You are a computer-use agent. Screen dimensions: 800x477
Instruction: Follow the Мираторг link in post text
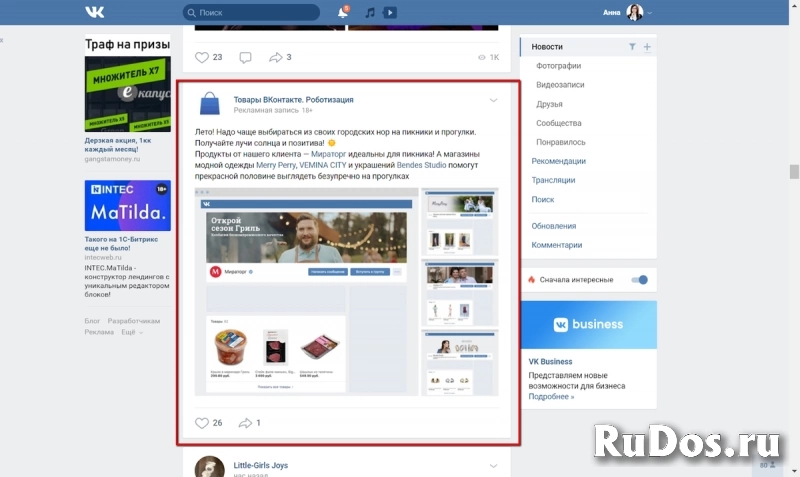coord(328,154)
